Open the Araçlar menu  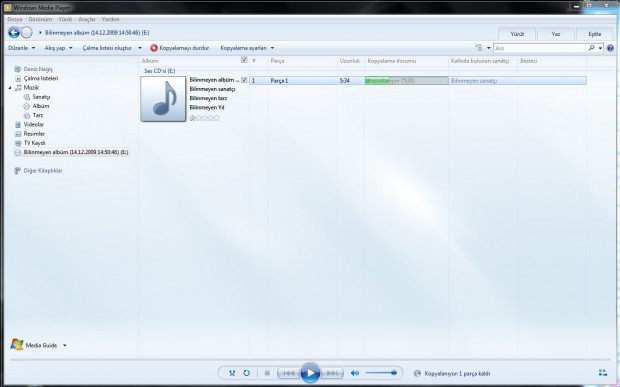87,19
